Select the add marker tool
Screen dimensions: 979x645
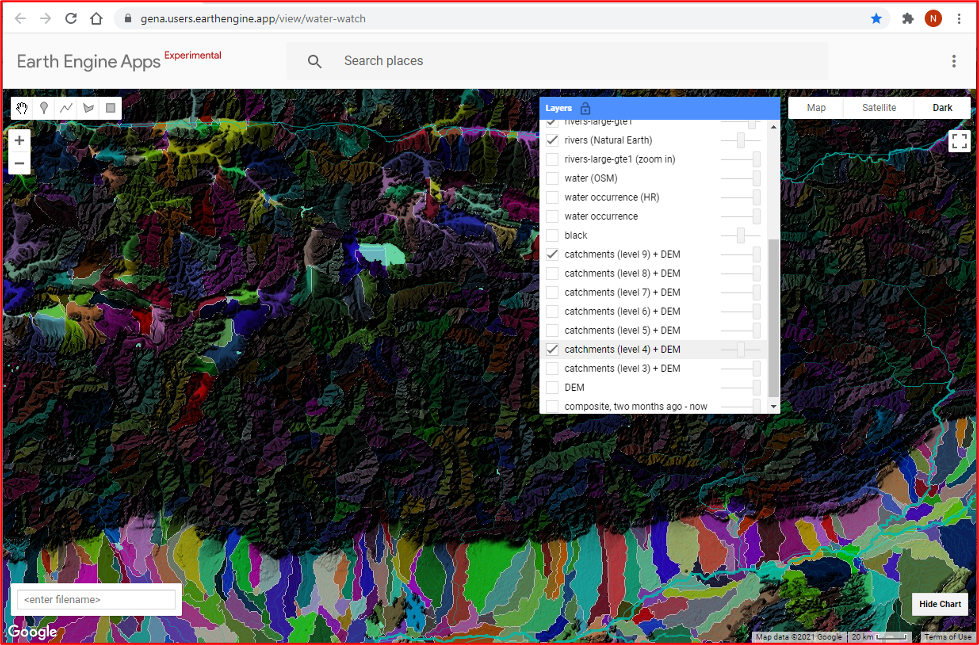click(x=44, y=108)
